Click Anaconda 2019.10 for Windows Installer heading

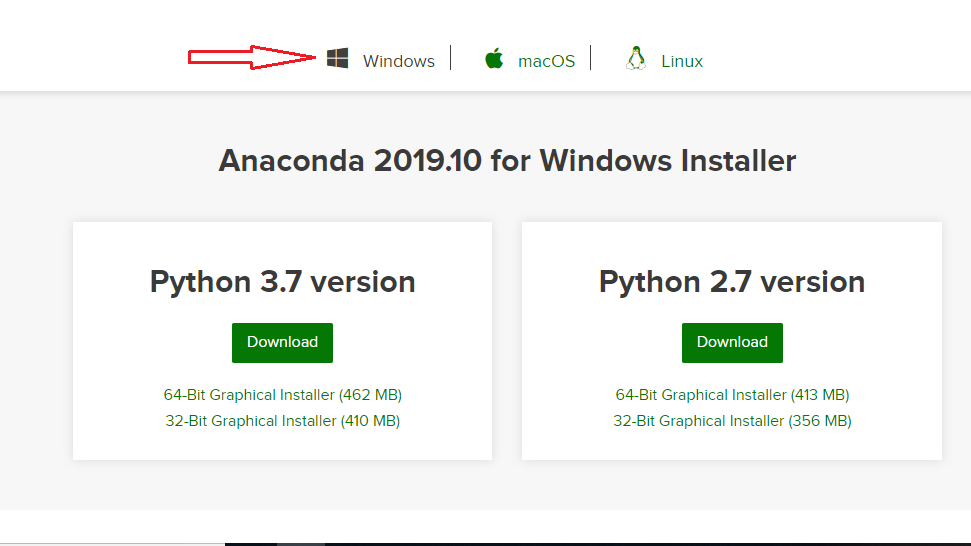click(507, 161)
